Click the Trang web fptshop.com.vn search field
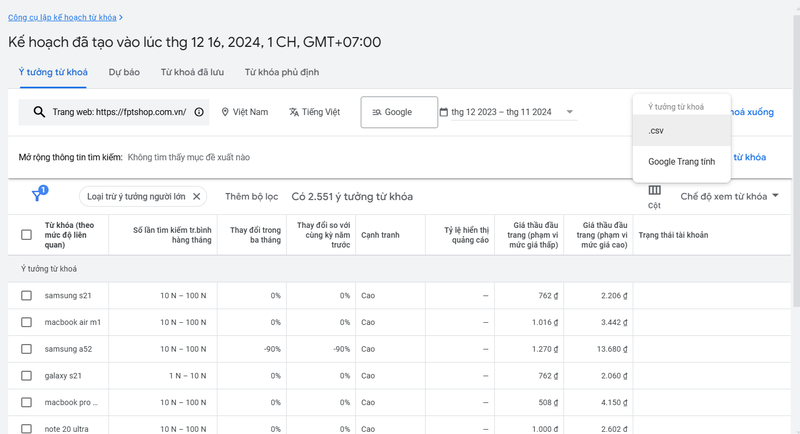 coord(114,112)
